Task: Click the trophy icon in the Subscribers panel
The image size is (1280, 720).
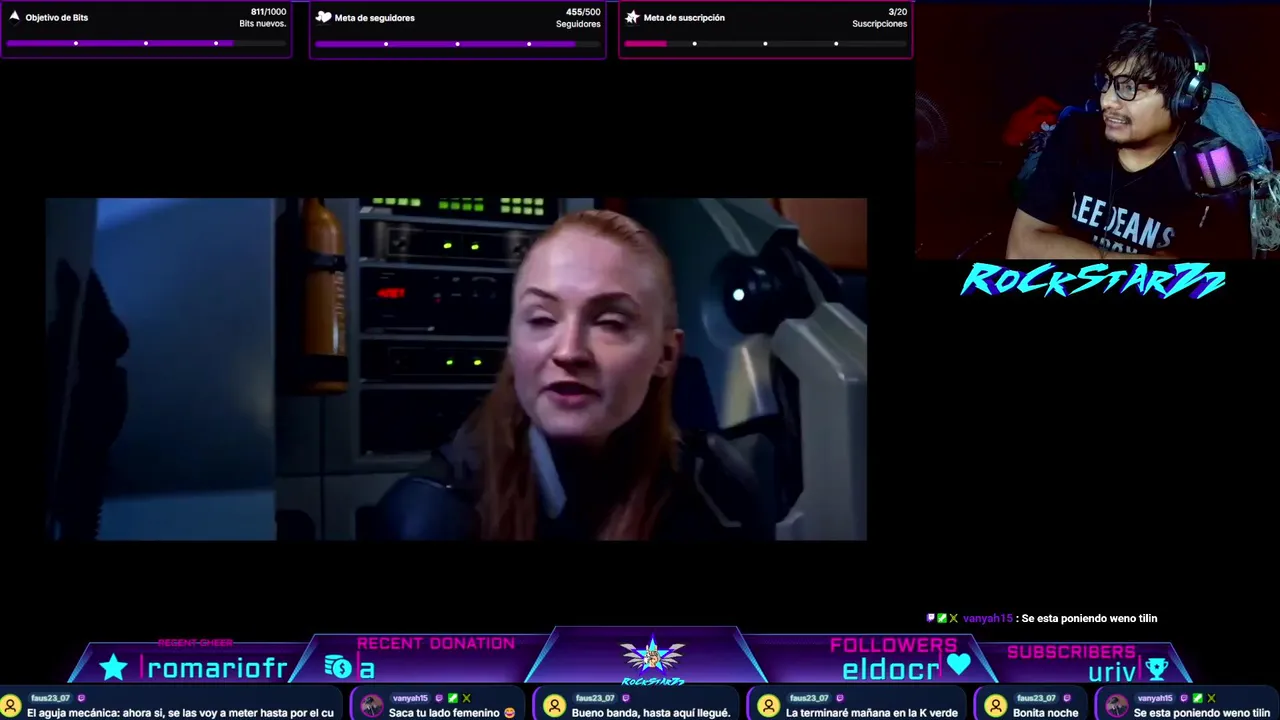Action: click(x=1157, y=669)
